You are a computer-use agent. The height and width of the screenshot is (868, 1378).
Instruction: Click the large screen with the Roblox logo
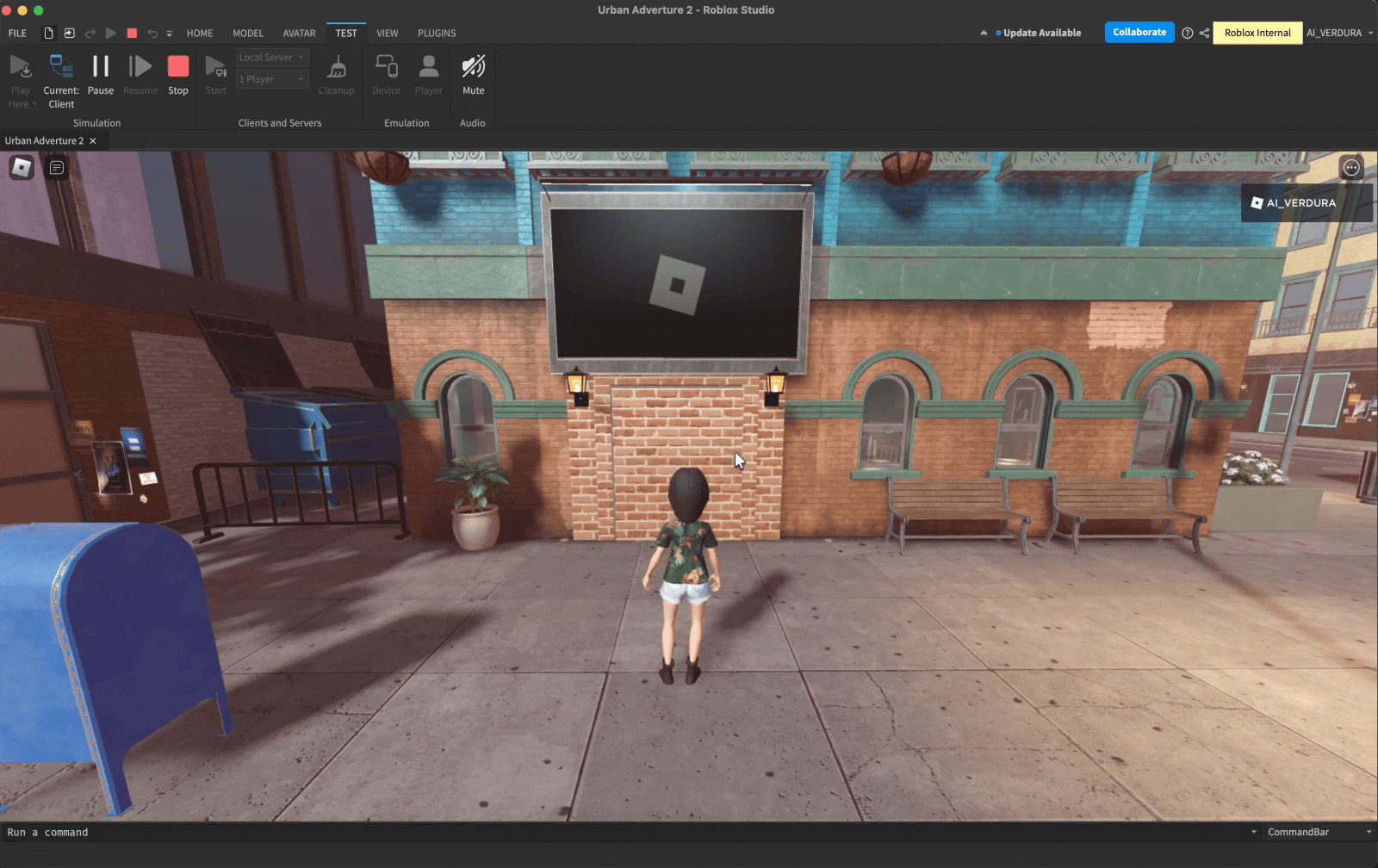point(677,284)
